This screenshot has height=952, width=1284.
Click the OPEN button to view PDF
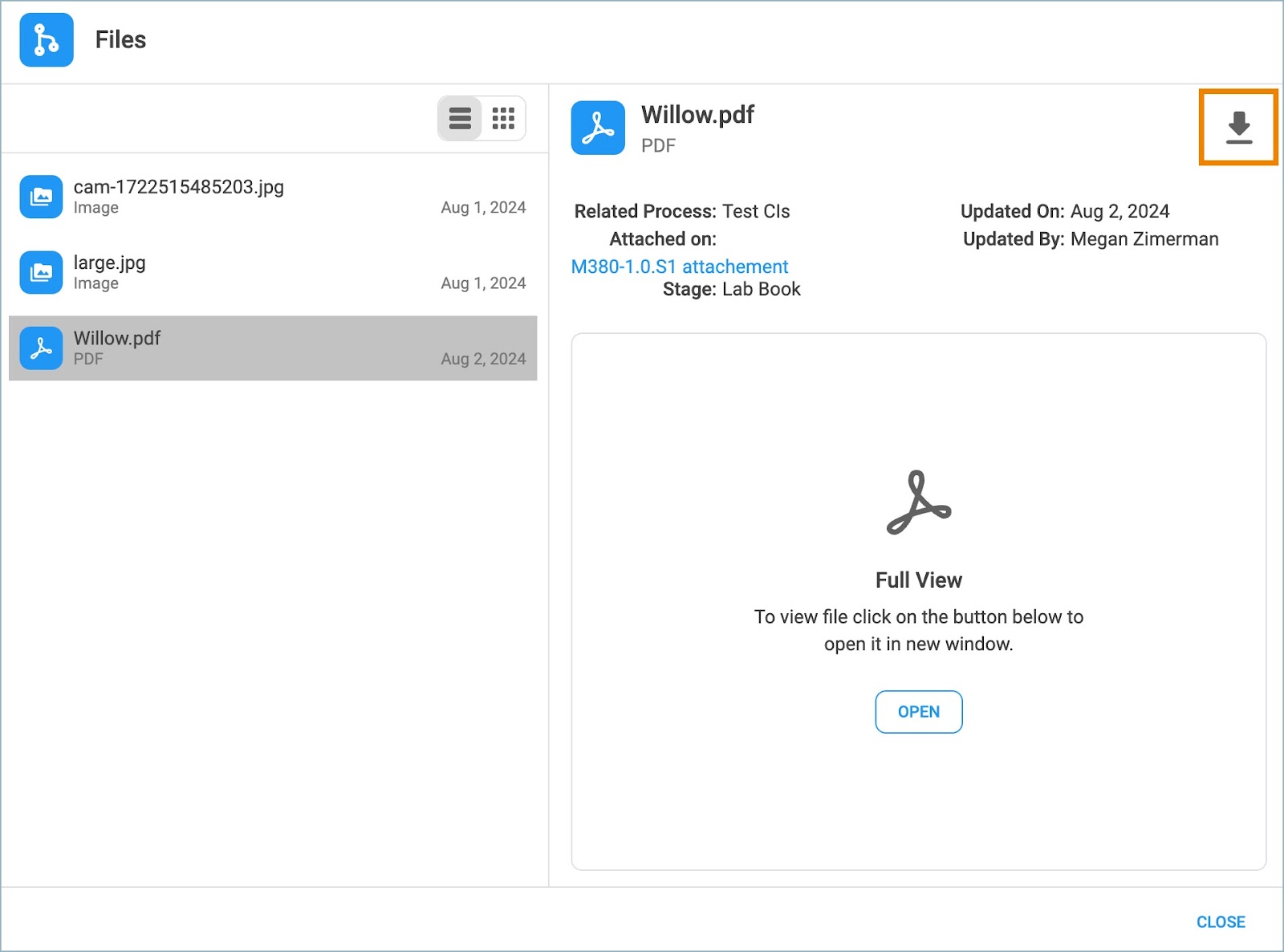click(919, 712)
